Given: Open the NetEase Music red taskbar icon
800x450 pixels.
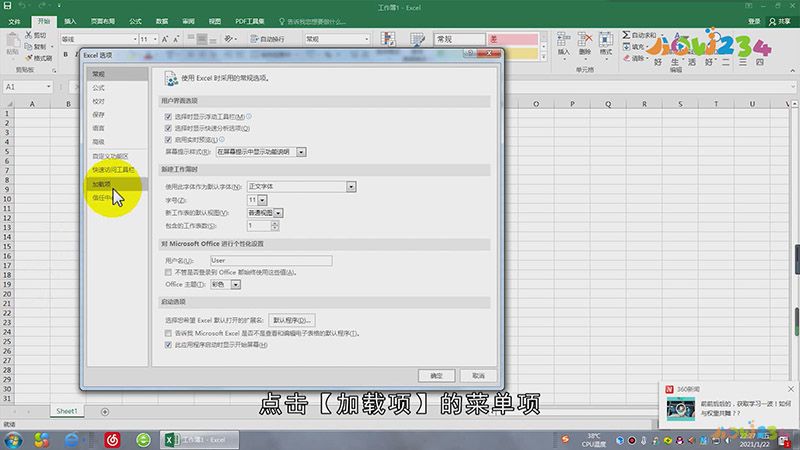Looking at the screenshot, I should coord(112,440).
